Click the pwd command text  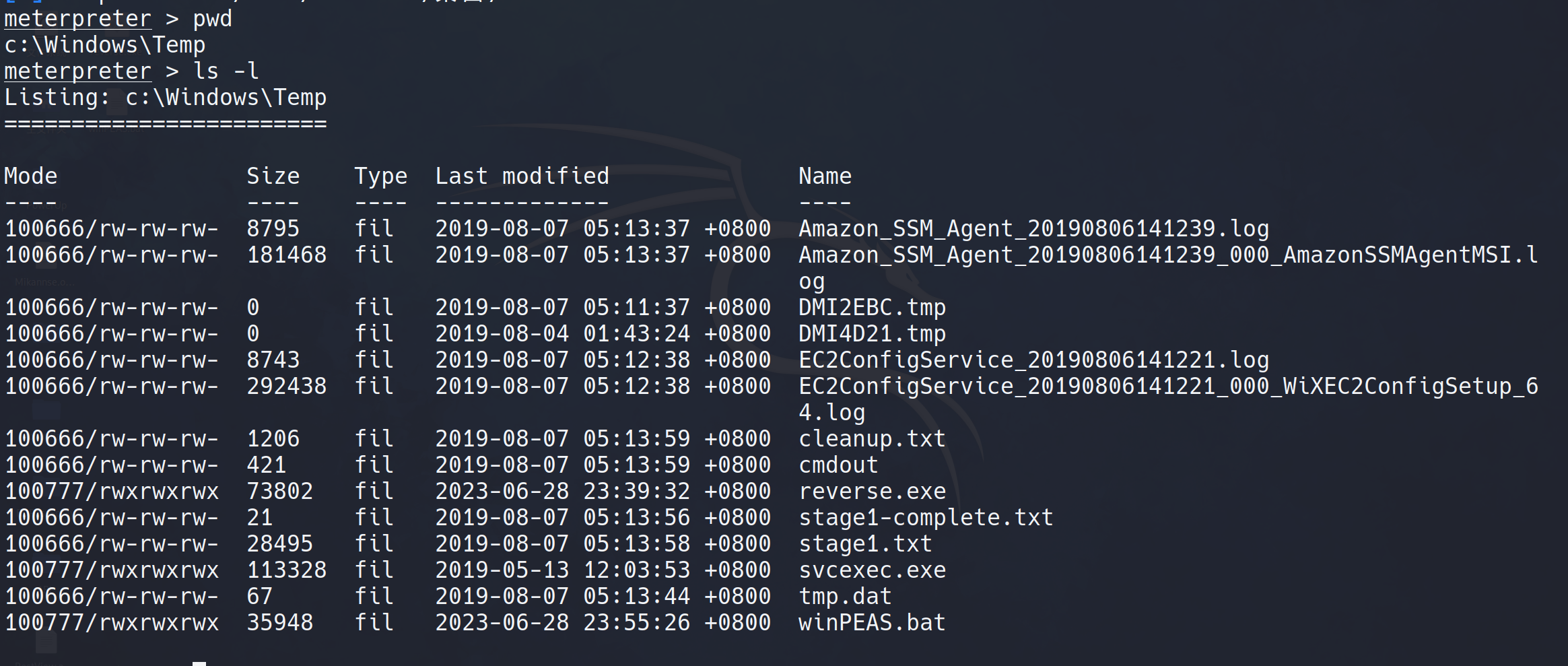point(212,19)
